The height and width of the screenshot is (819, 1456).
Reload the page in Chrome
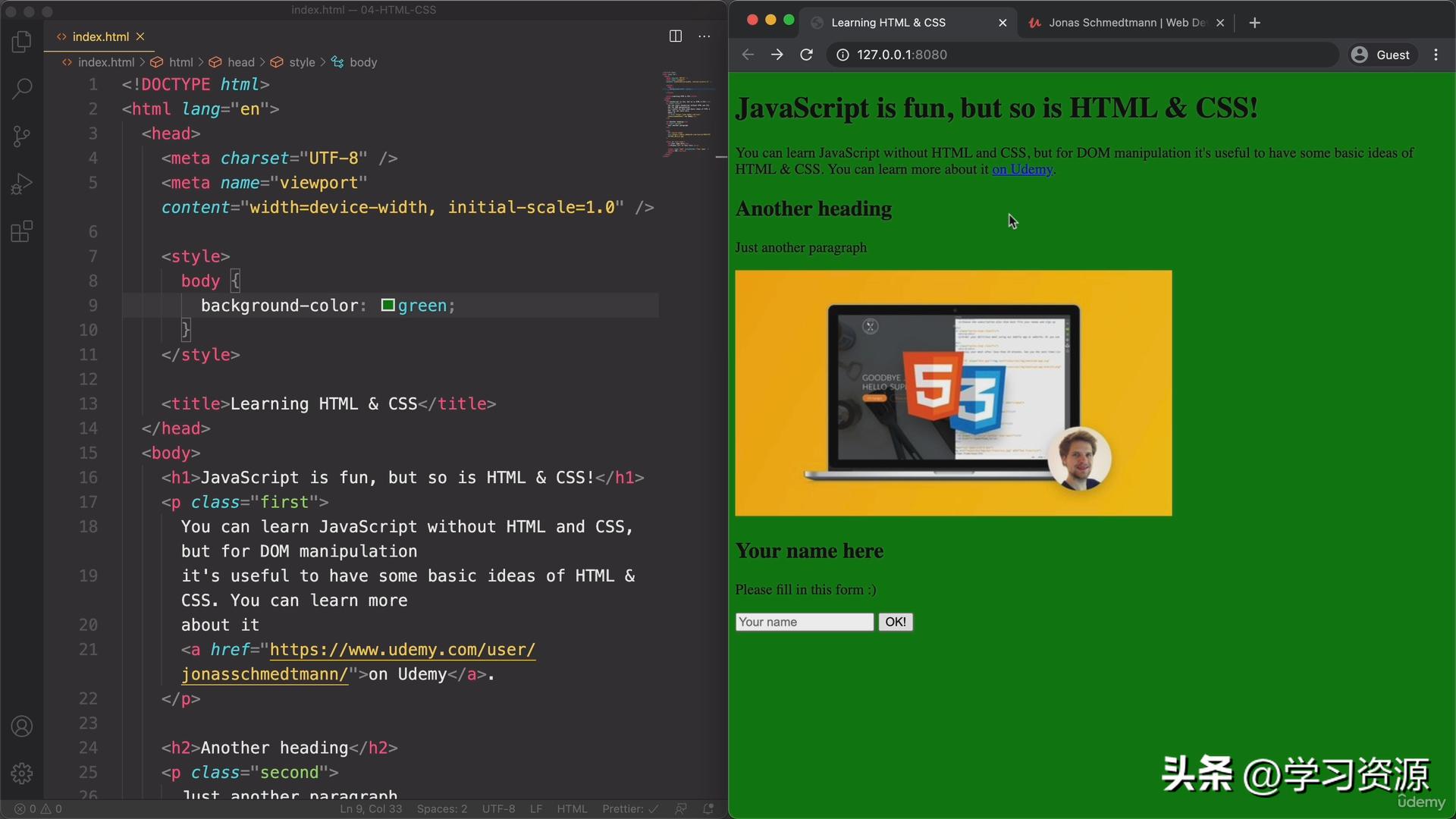tap(806, 55)
